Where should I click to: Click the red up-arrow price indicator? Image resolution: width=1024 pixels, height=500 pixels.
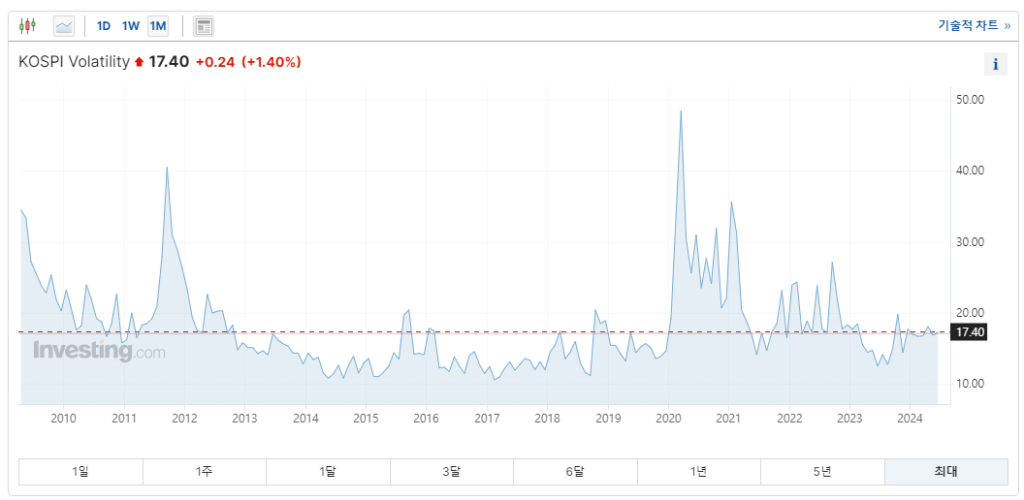(x=139, y=63)
